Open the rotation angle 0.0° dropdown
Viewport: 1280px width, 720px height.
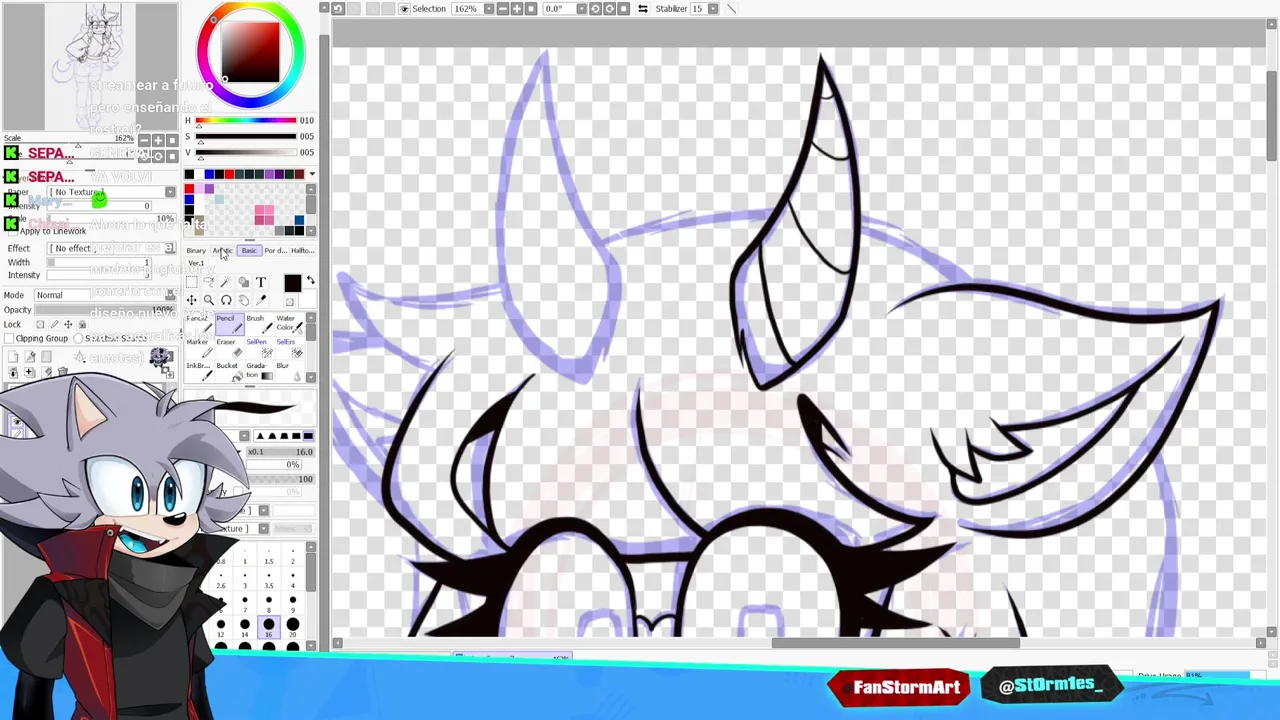pos(582,8)
